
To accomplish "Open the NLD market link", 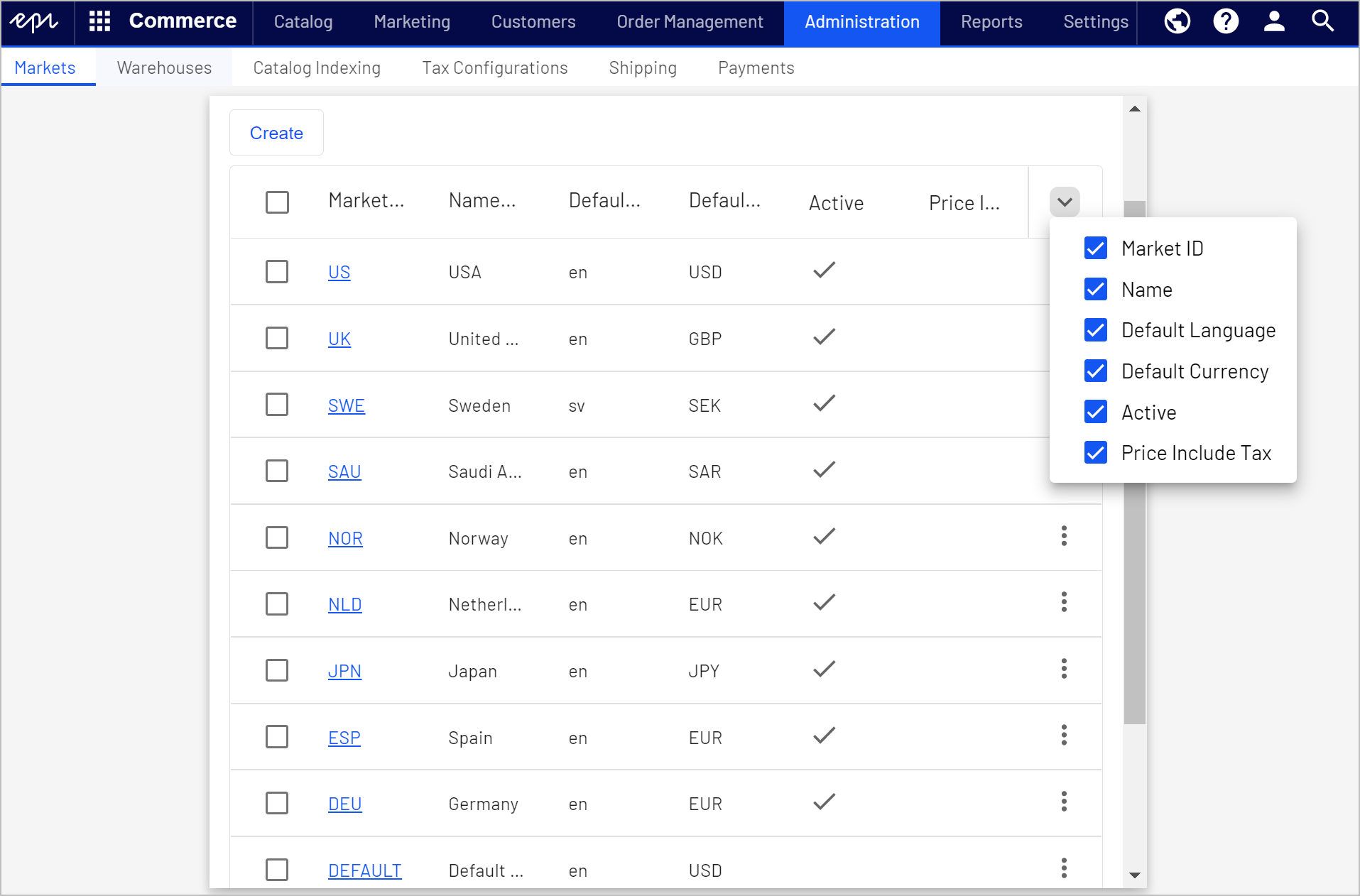I will click(x=345, y=604).
